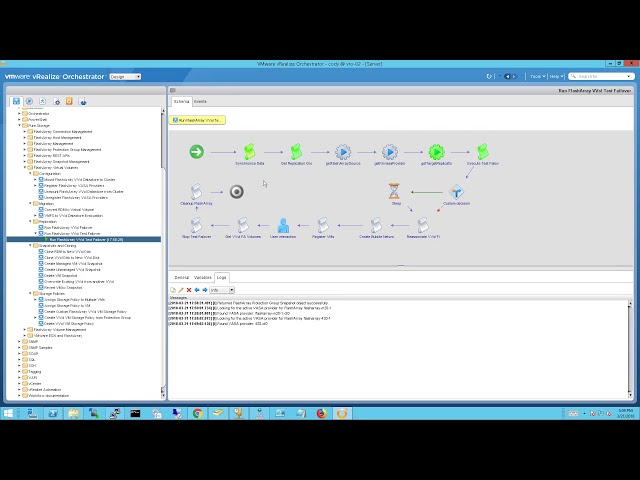
Task: Click the refresh icon in top header
Action: [x=489, y=76]
